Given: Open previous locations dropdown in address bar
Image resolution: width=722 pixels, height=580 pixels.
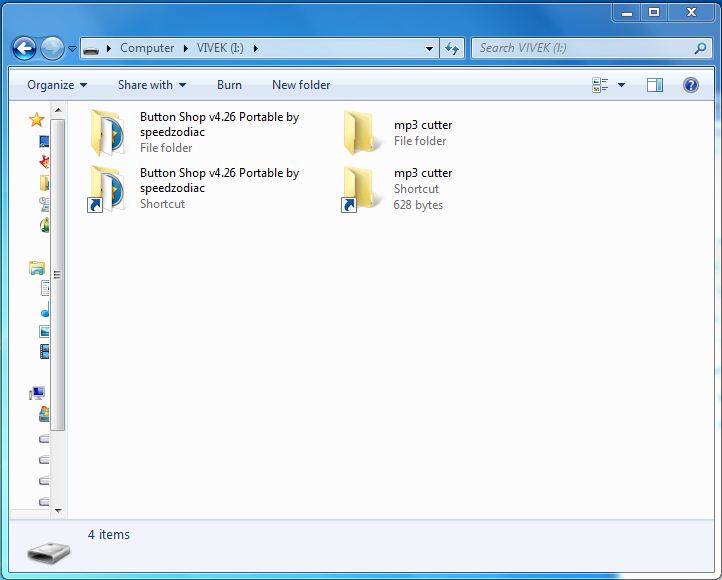Looking at the screenshot, I should [429, 48].
